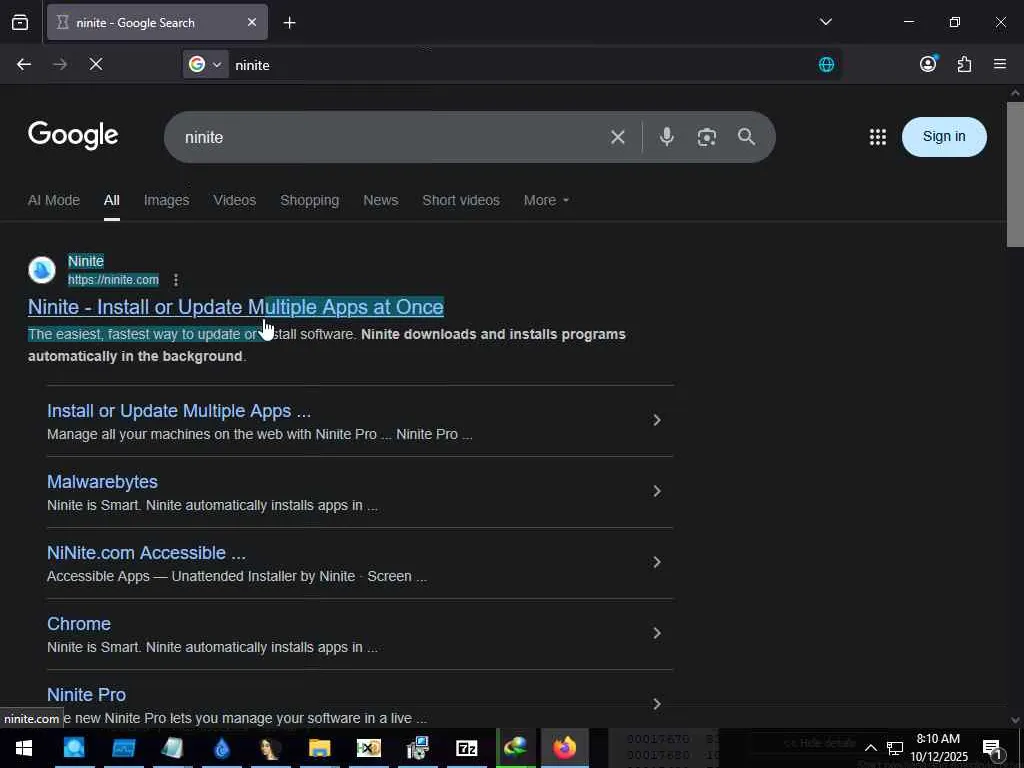Expand the Ninite Pro row chevron
The image size is (1024, 768).
(657, 704)
